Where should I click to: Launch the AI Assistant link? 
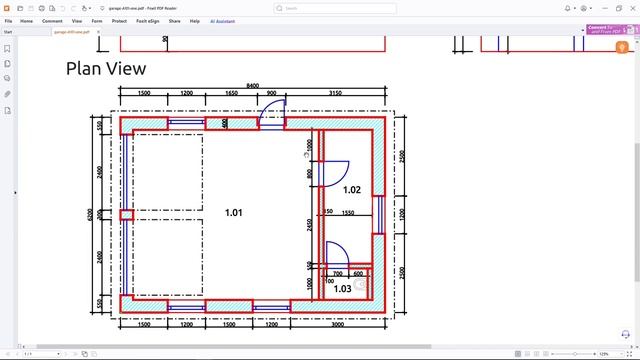222,21
